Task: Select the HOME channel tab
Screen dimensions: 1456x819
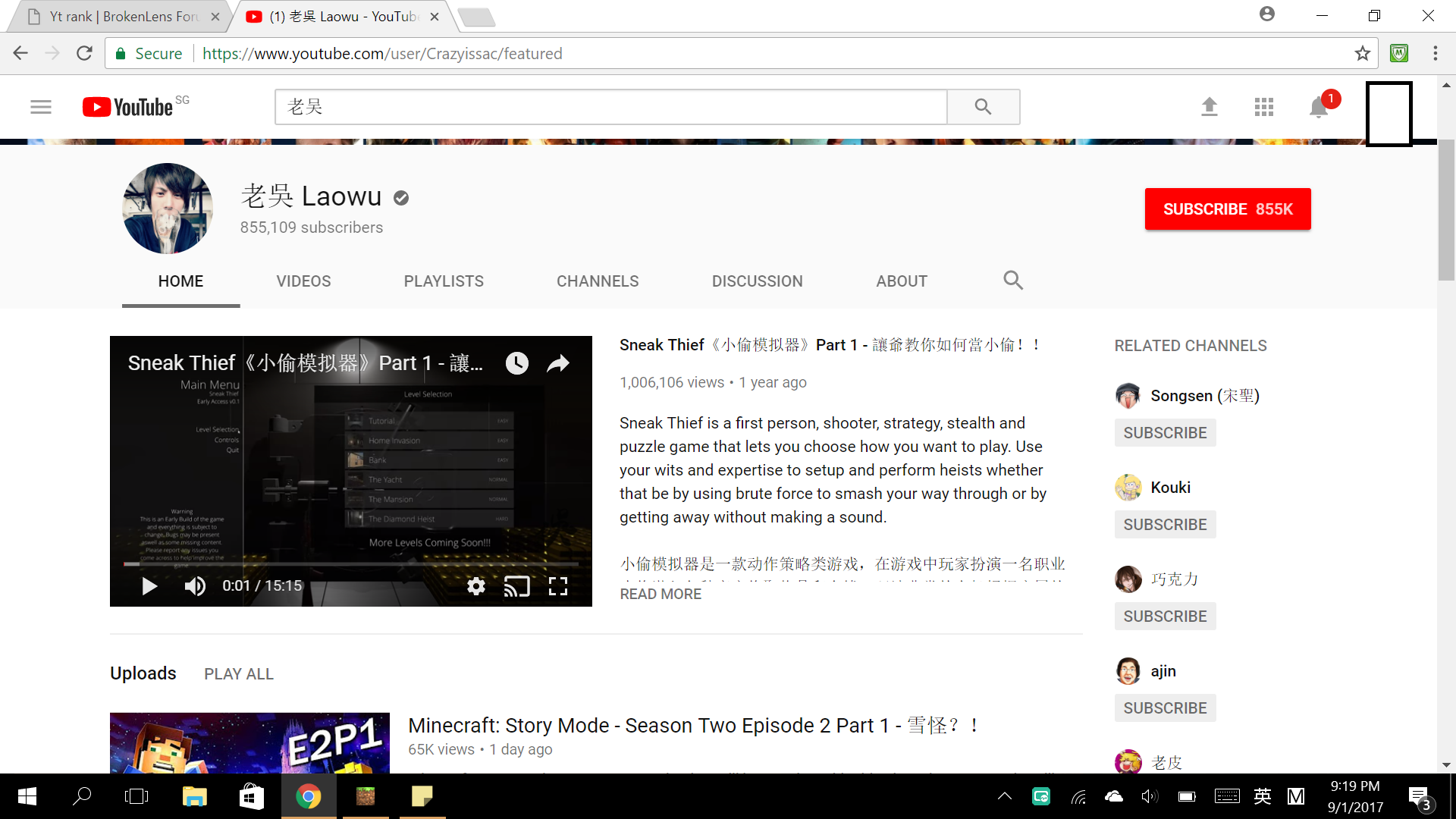Action: pyautogui.click(x=180, y=281)
